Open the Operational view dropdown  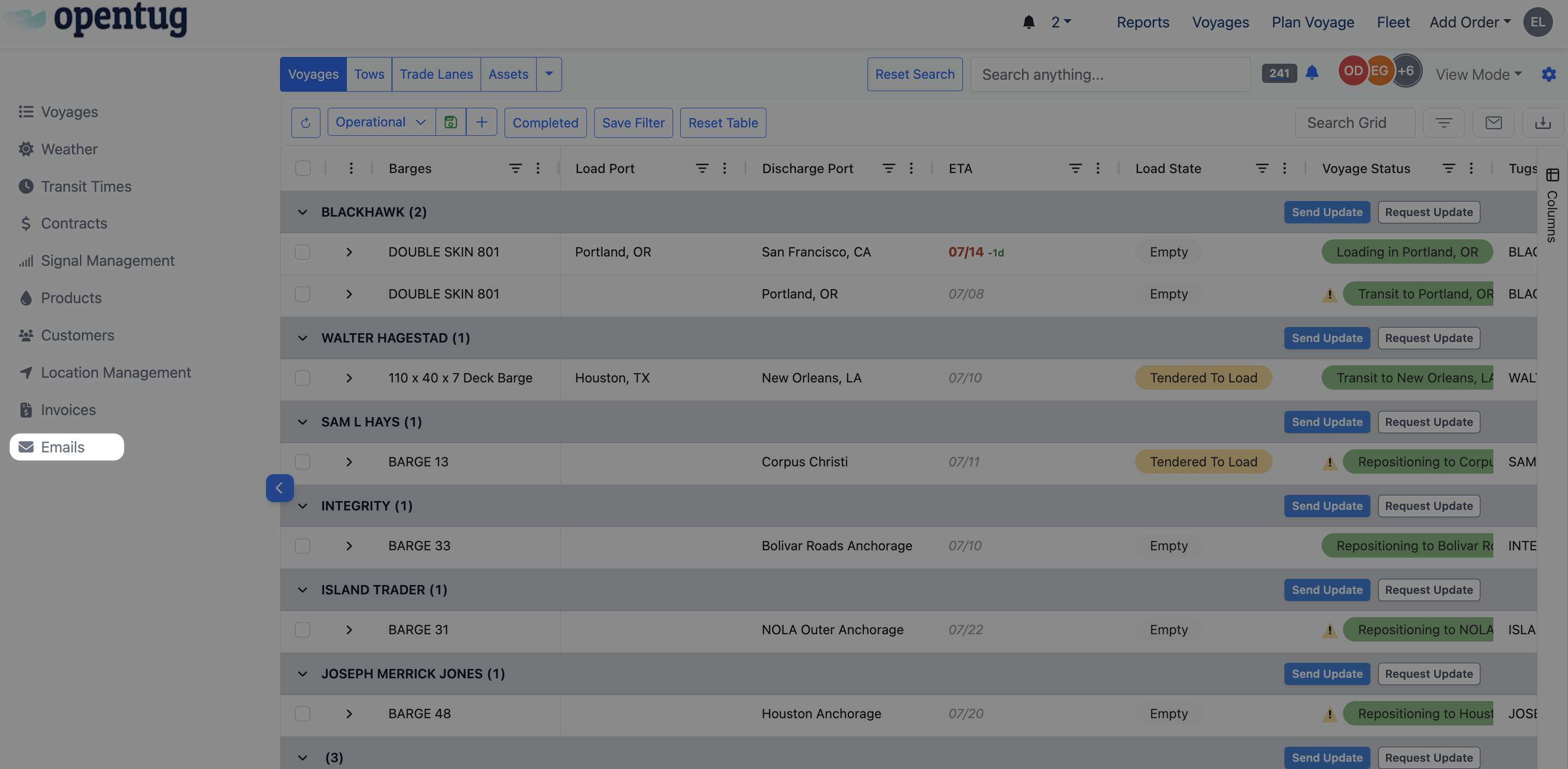click(381, 122)
